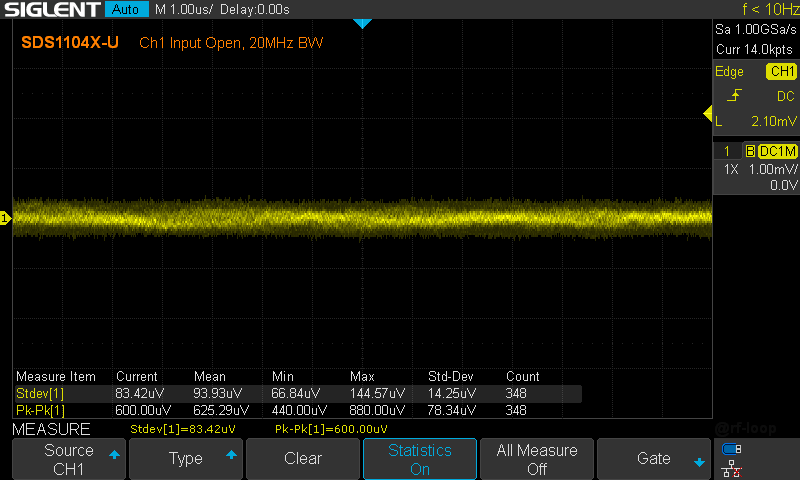Click the Stdev min value 66.84uV
Viewport: 800px width, 480px height.
(296, 393)
